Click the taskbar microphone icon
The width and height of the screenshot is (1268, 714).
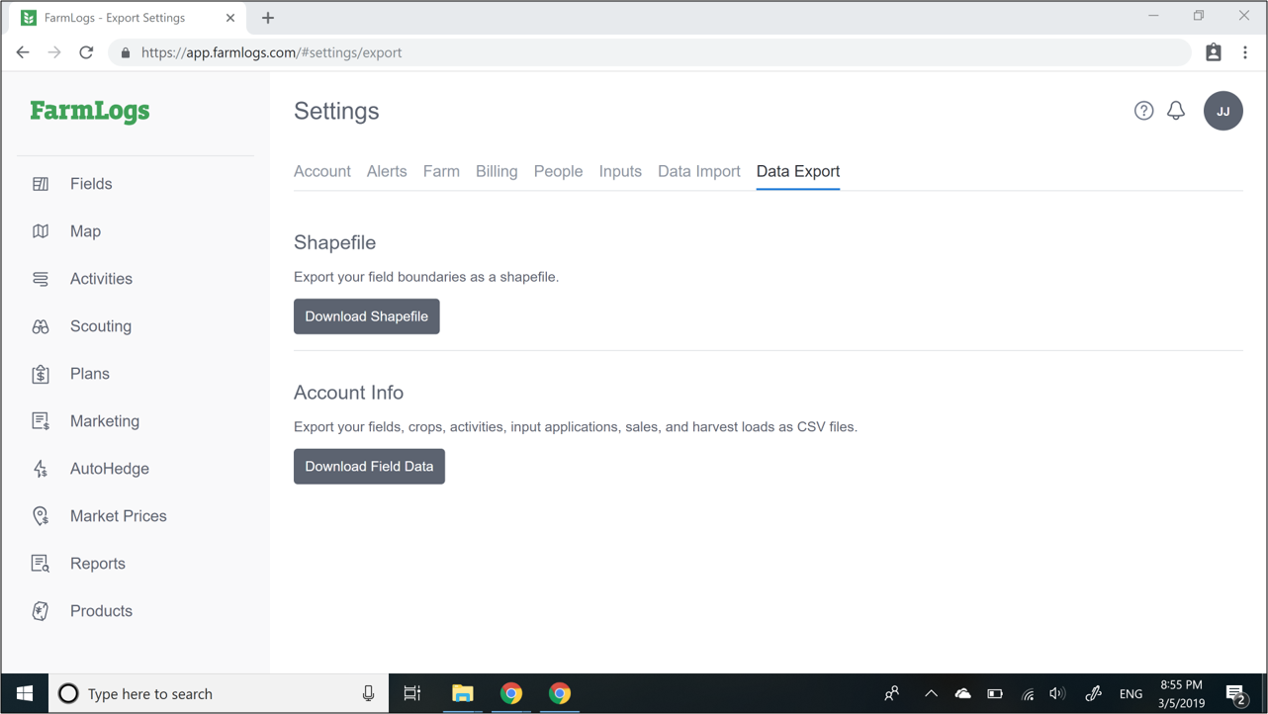(x=368, y=693)
